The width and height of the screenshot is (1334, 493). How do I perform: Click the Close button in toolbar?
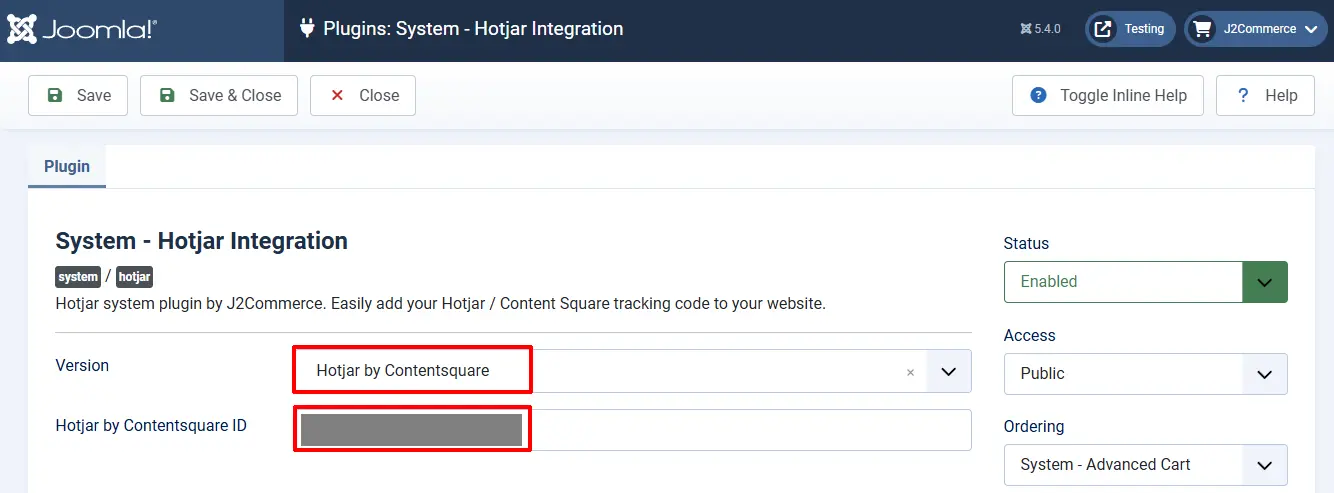pos(363,95)
